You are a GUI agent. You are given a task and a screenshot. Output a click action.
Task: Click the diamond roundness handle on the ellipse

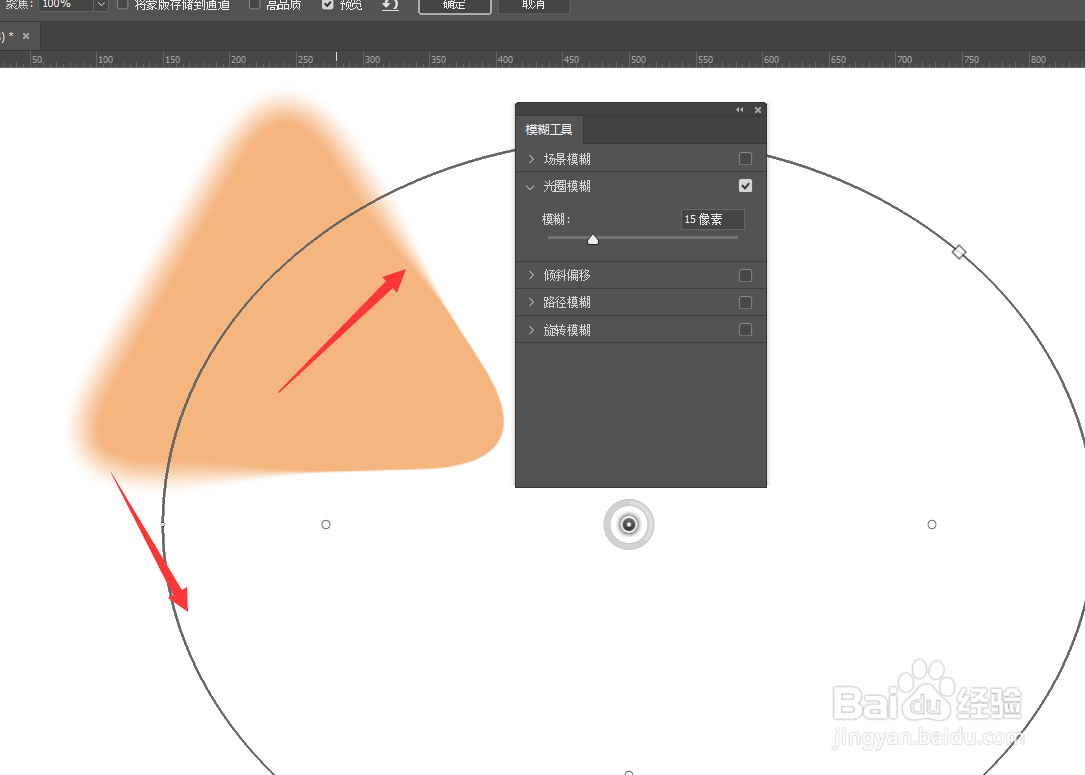(959, 252)
